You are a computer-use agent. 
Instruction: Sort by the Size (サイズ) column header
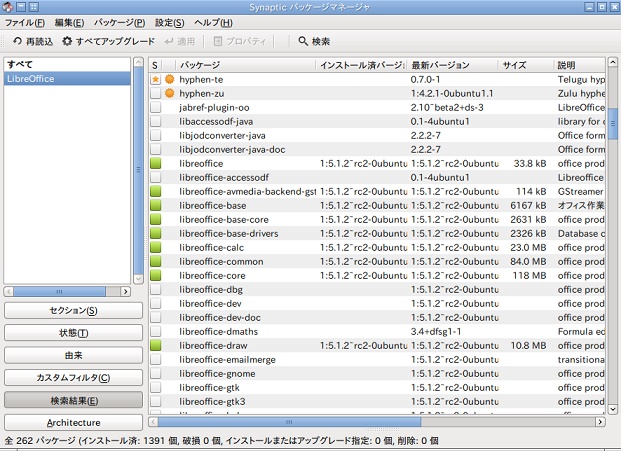526,65
